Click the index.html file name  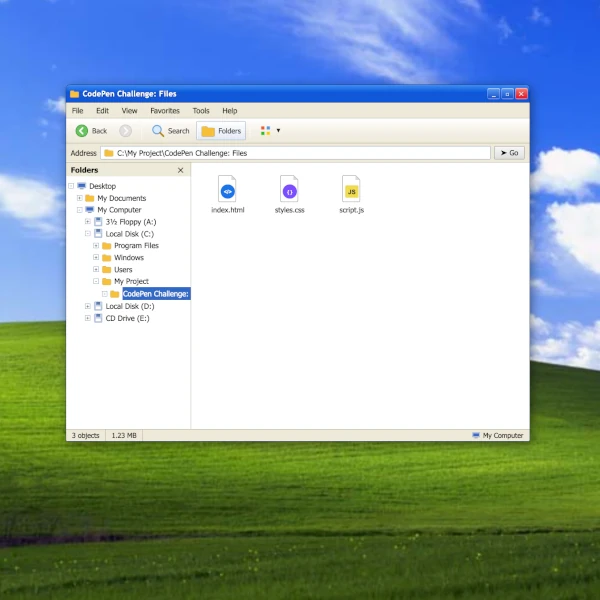pos(228,210)
